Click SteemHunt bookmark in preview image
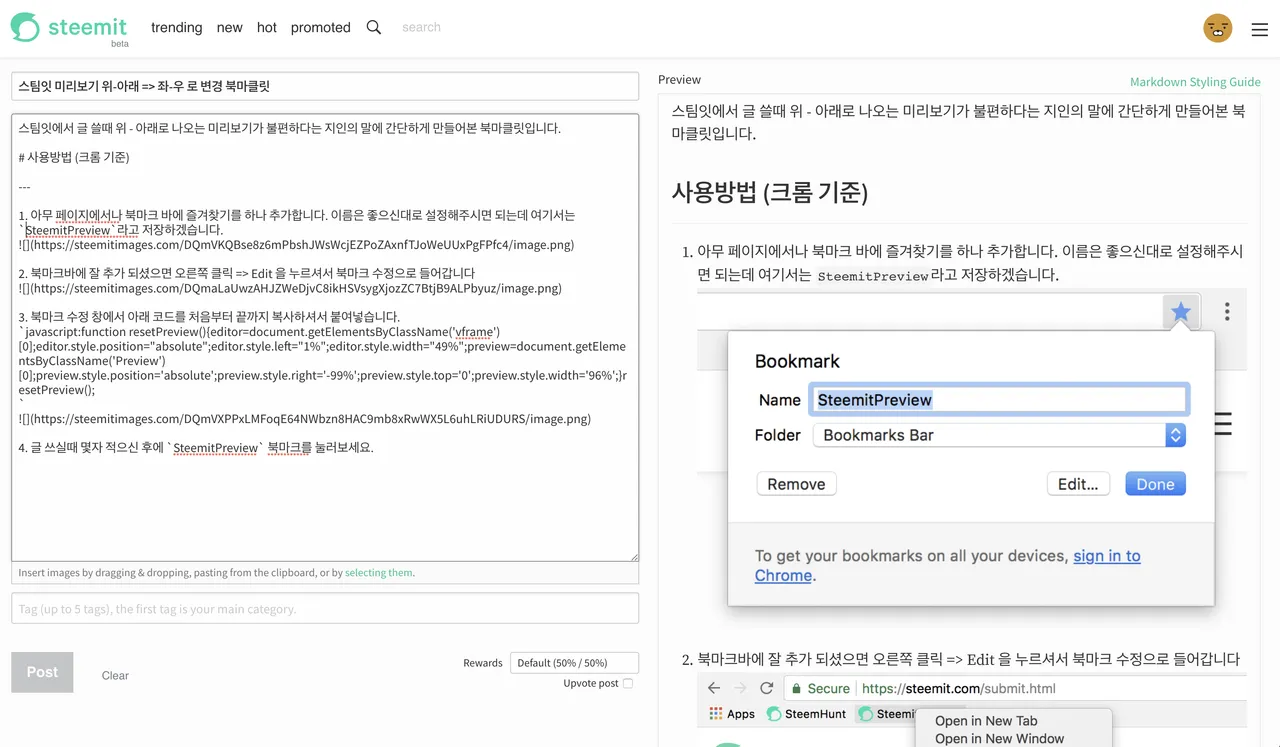The image size is (1280, 747). click(x=806, y=714)
